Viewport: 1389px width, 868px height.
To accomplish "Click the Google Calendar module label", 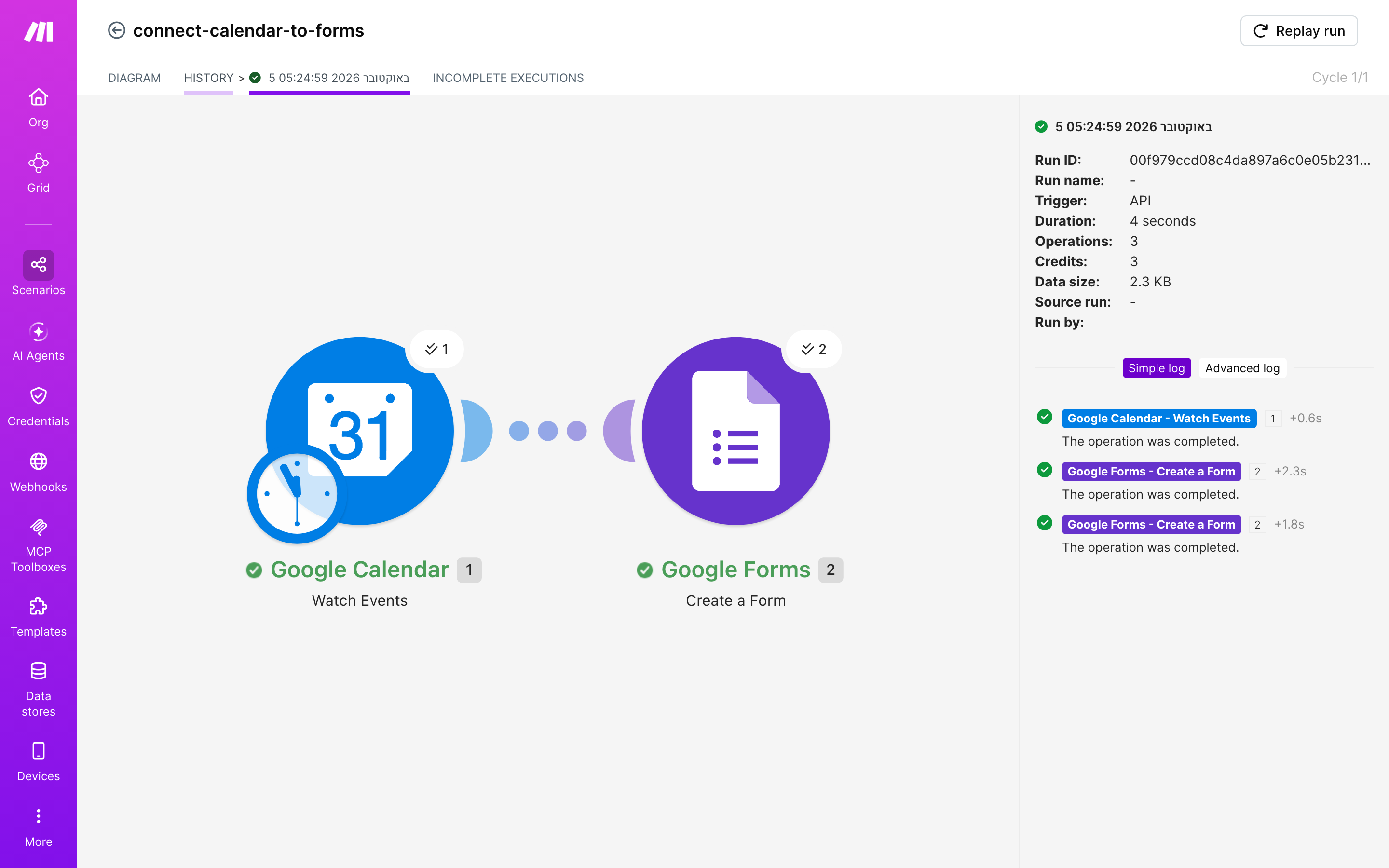I will pos(360,570).
